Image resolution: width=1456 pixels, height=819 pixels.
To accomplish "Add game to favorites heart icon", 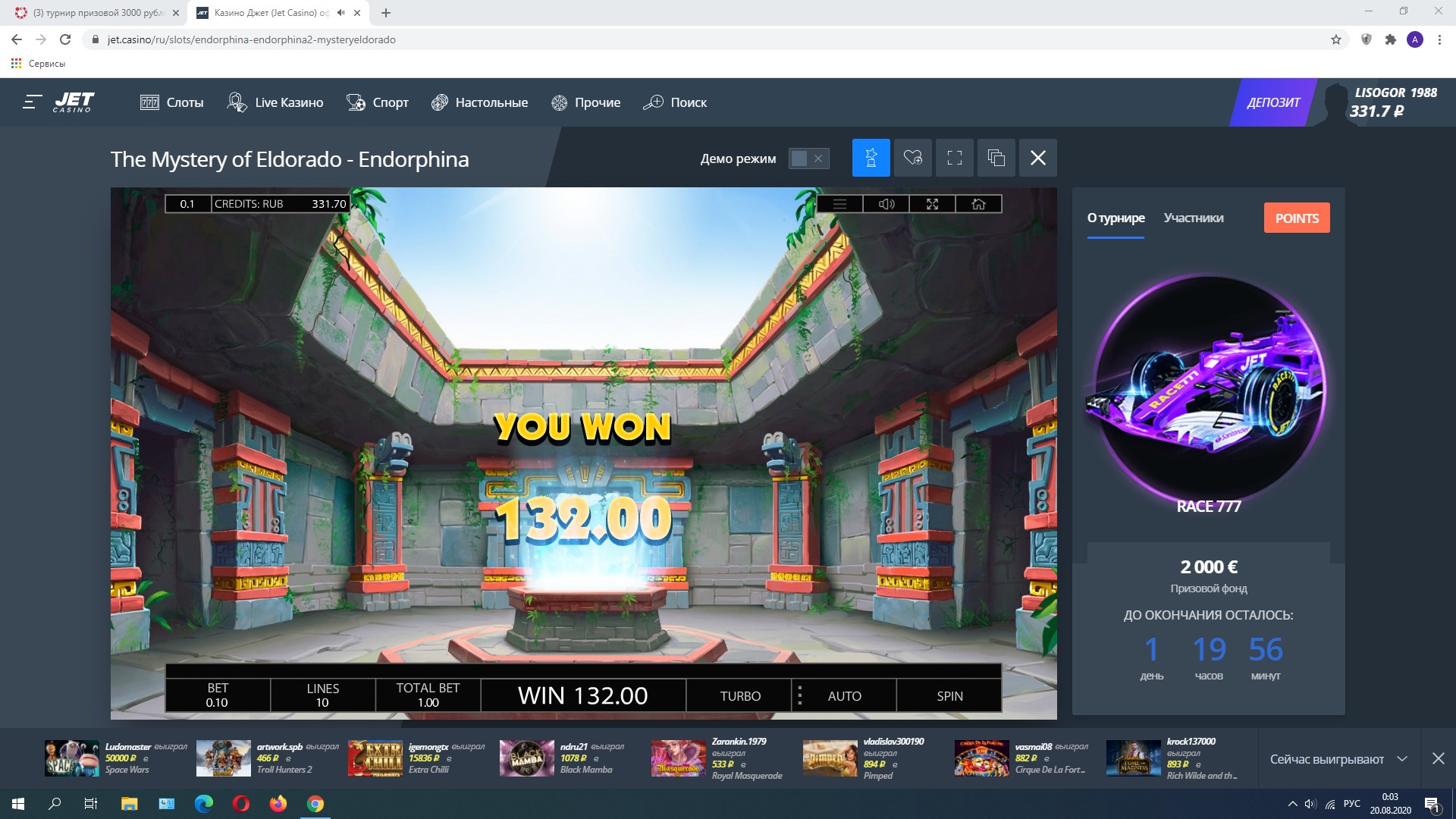I will [x=912, y=158].
